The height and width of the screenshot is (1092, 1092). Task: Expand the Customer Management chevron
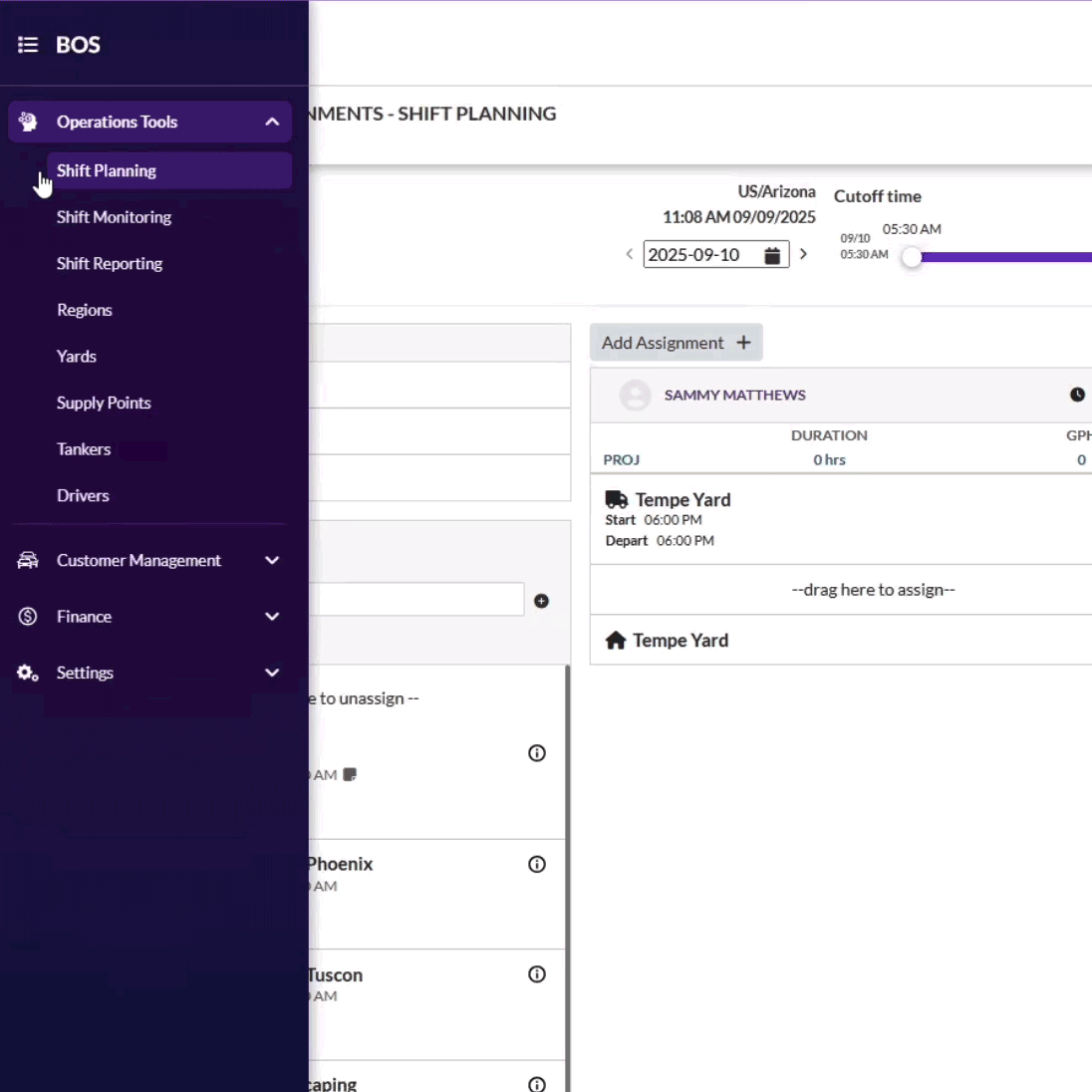(x=272, y=561)
